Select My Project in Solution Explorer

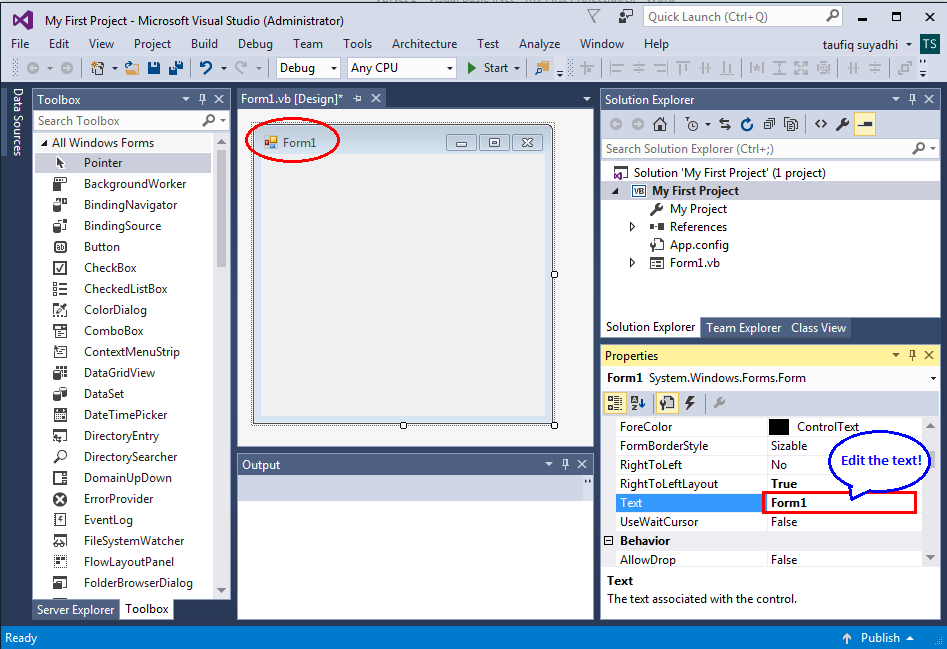(x=698, y=209)
